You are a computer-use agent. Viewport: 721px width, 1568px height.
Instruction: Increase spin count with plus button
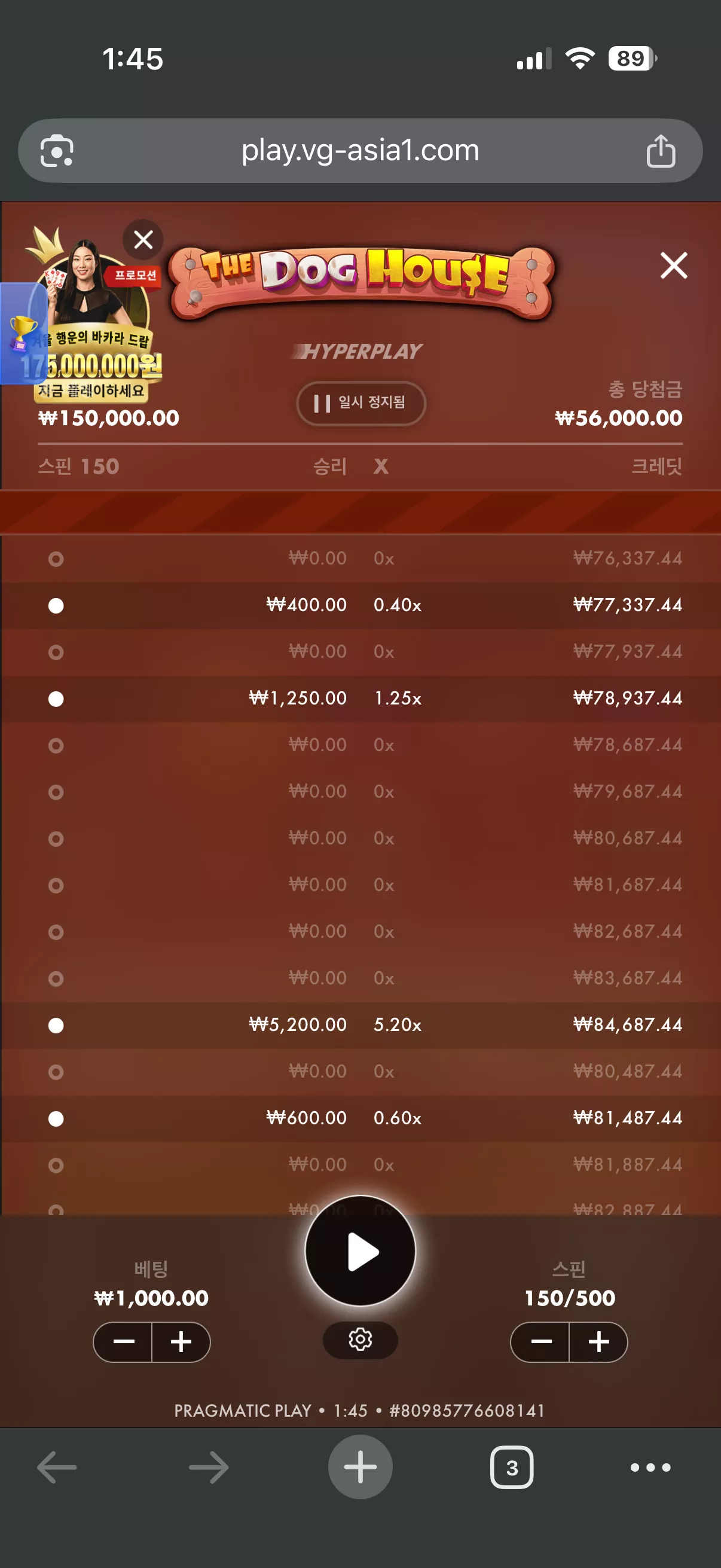[x=598, y=1341]
